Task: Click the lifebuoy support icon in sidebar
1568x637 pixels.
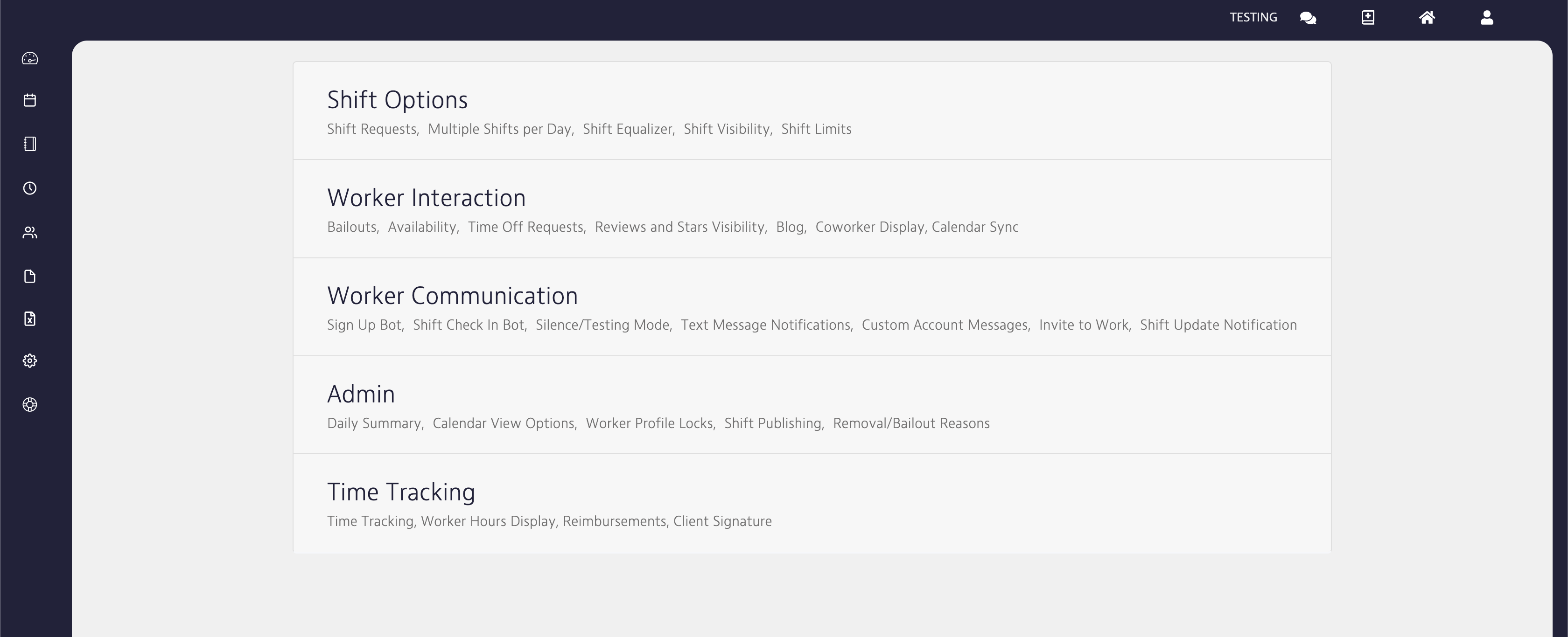Action: coord(30,405)
